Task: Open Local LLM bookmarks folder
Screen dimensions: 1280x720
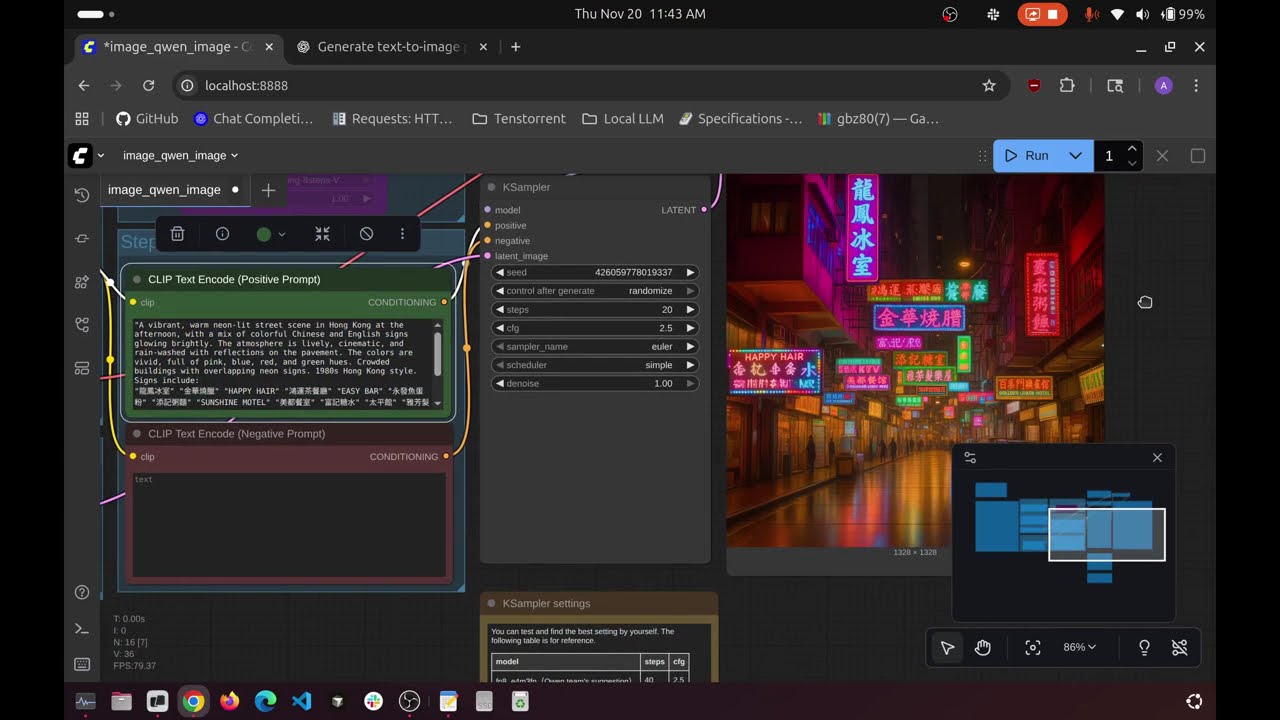Action: (x=622, y=118)
